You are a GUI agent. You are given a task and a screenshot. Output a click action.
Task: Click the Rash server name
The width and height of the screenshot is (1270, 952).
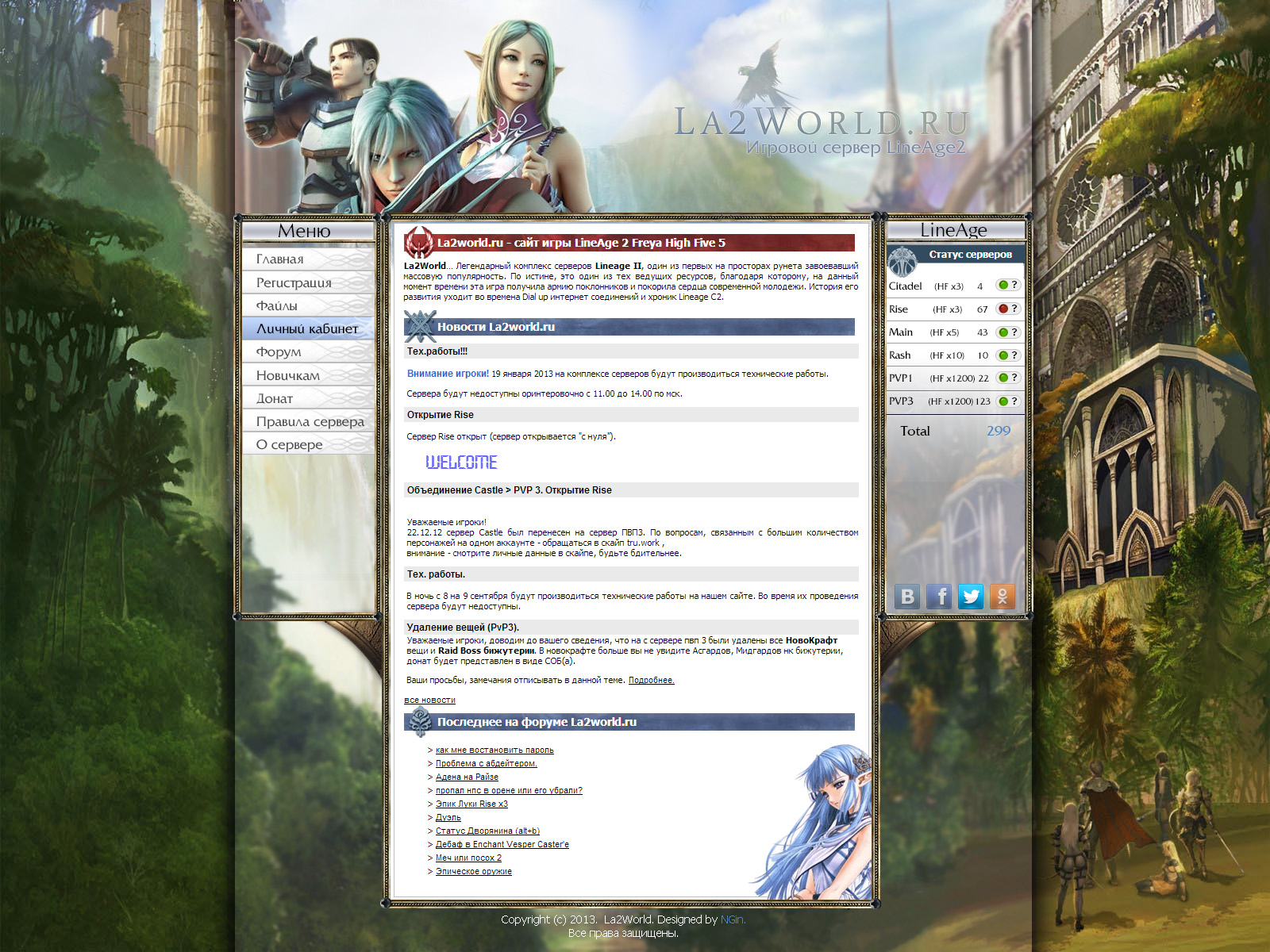[x=900, y=355]
